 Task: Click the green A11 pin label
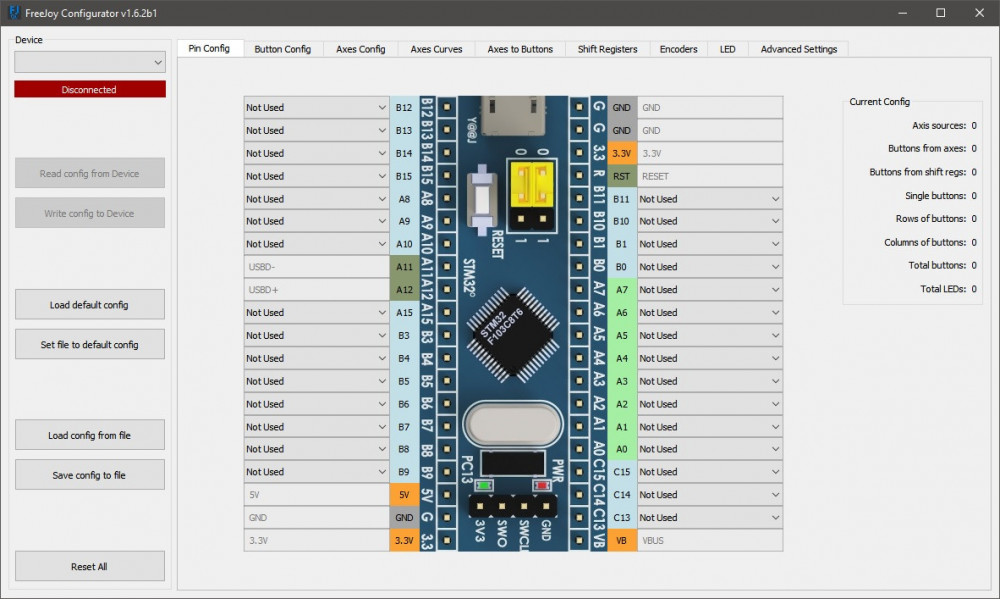tap(404, 267)
